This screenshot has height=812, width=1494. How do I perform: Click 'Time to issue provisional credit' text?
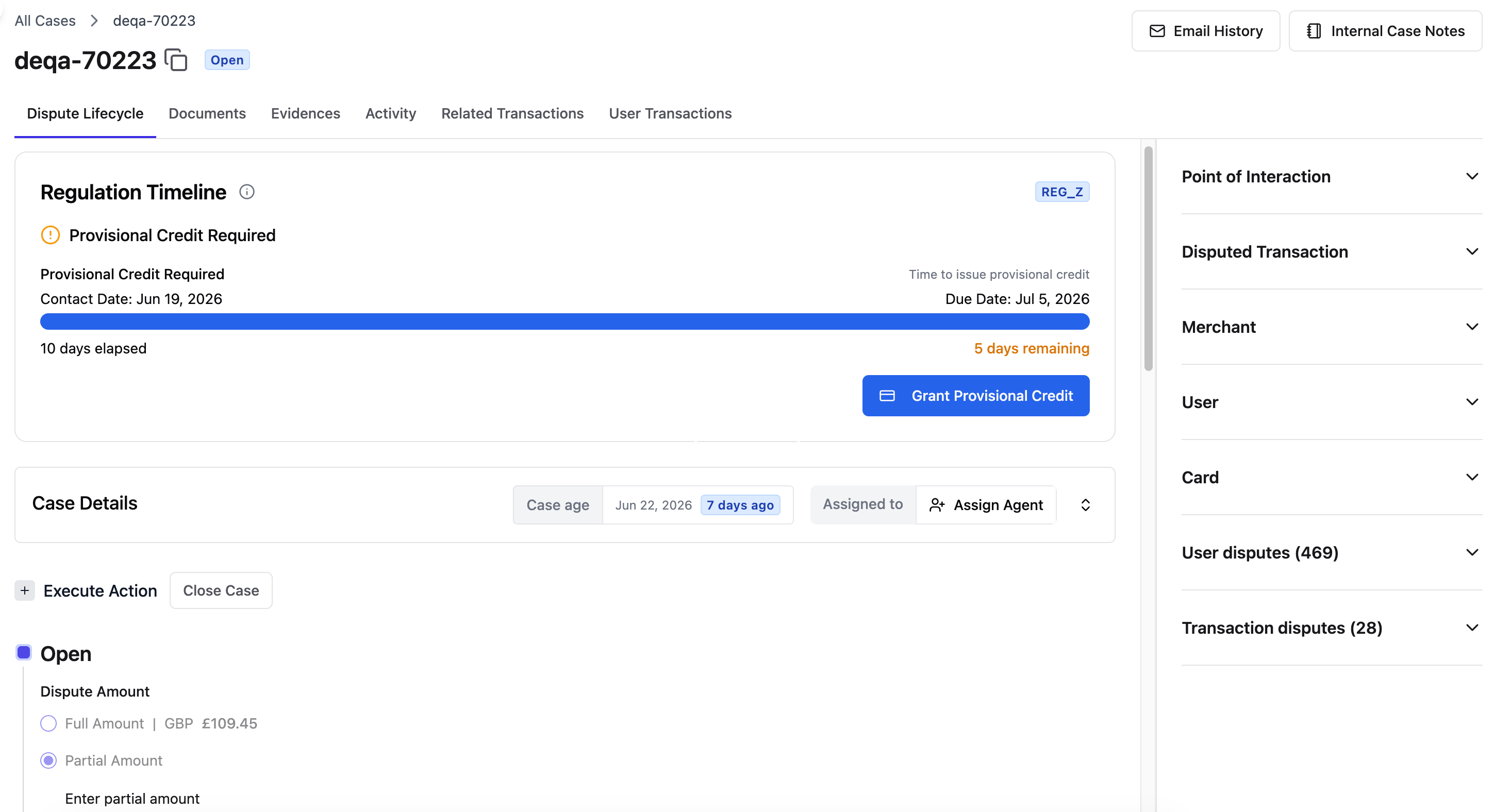tap(999, 274)
